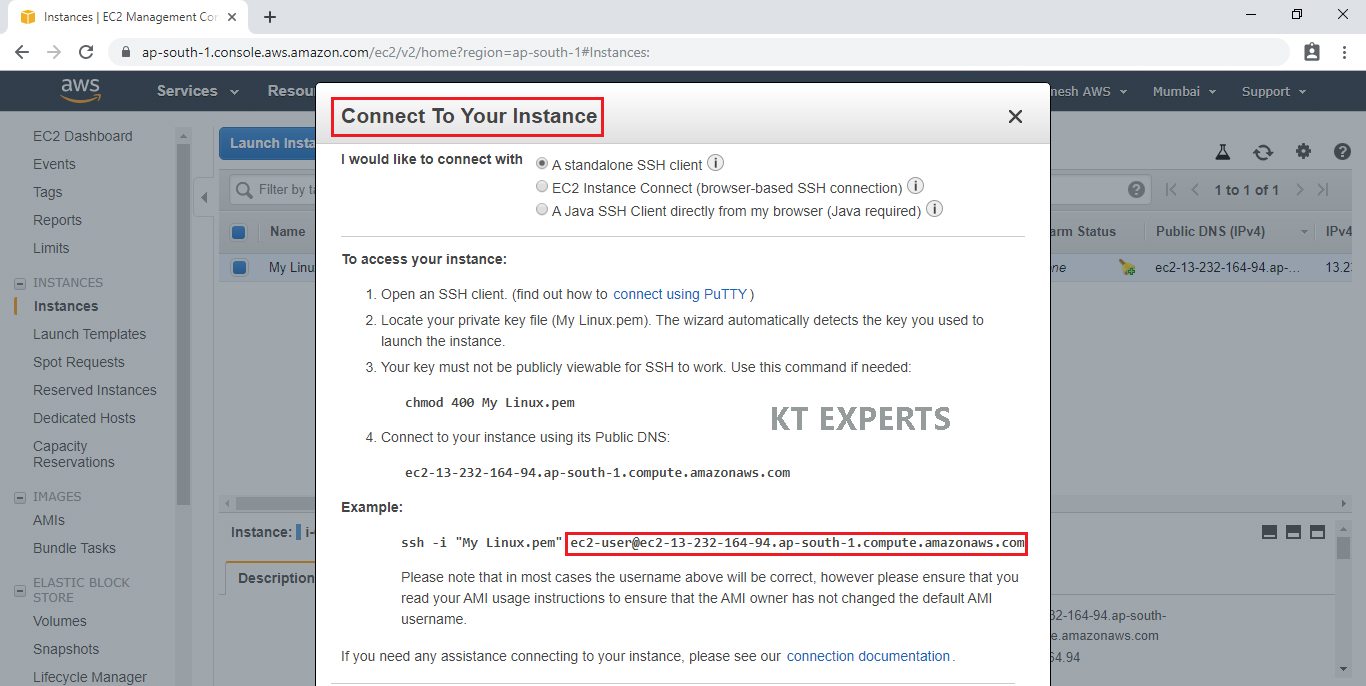
Task: Click the AWS logo in header
Action: click(81, 91)
